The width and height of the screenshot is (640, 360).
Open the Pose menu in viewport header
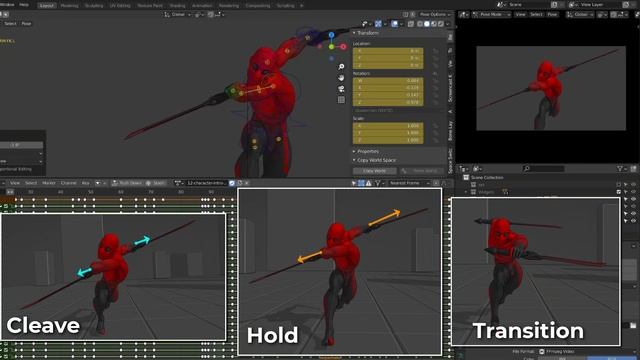[x=26, y=24]
